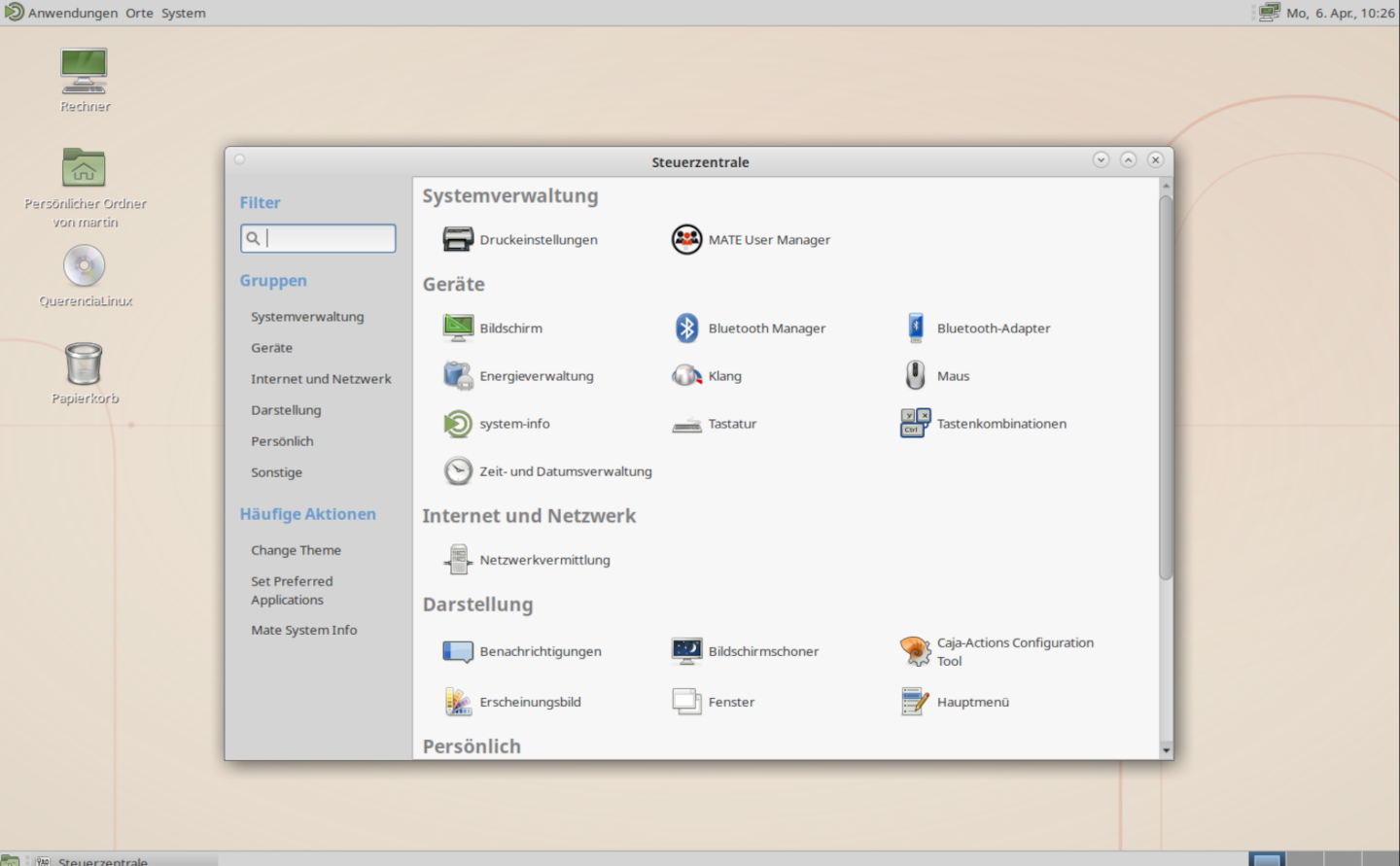
Task: Click the scrollbar down arrow
Action: (1166, 750)
